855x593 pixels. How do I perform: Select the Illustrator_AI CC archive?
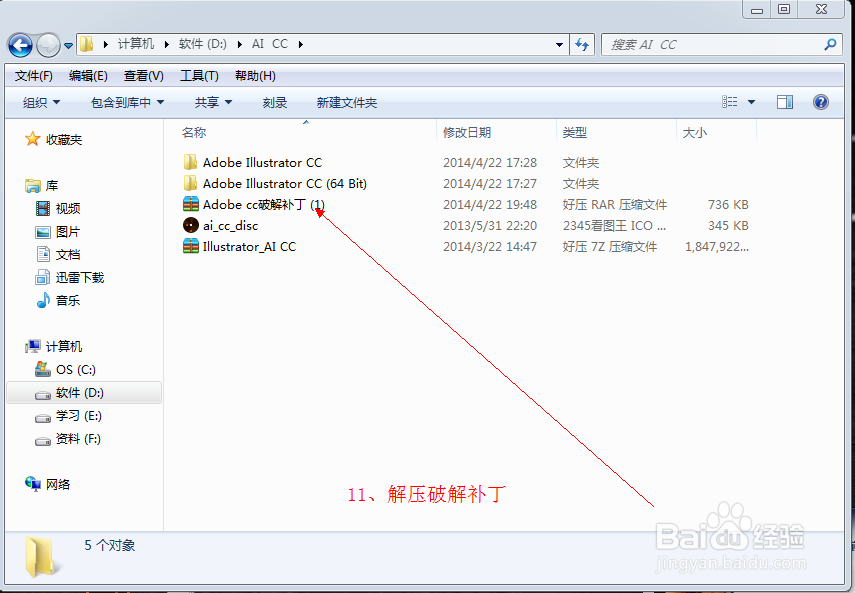pos(249,247)
